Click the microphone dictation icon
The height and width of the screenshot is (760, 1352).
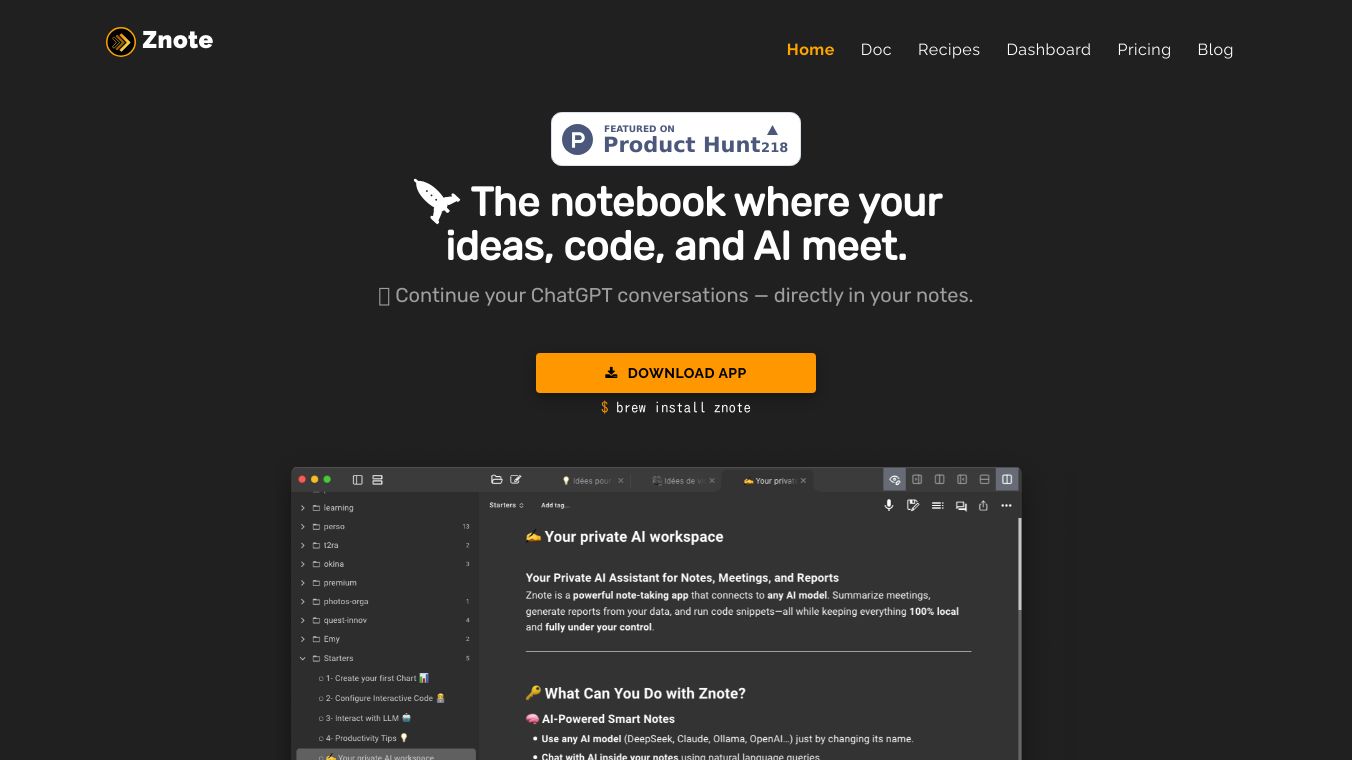pos(888,506)
